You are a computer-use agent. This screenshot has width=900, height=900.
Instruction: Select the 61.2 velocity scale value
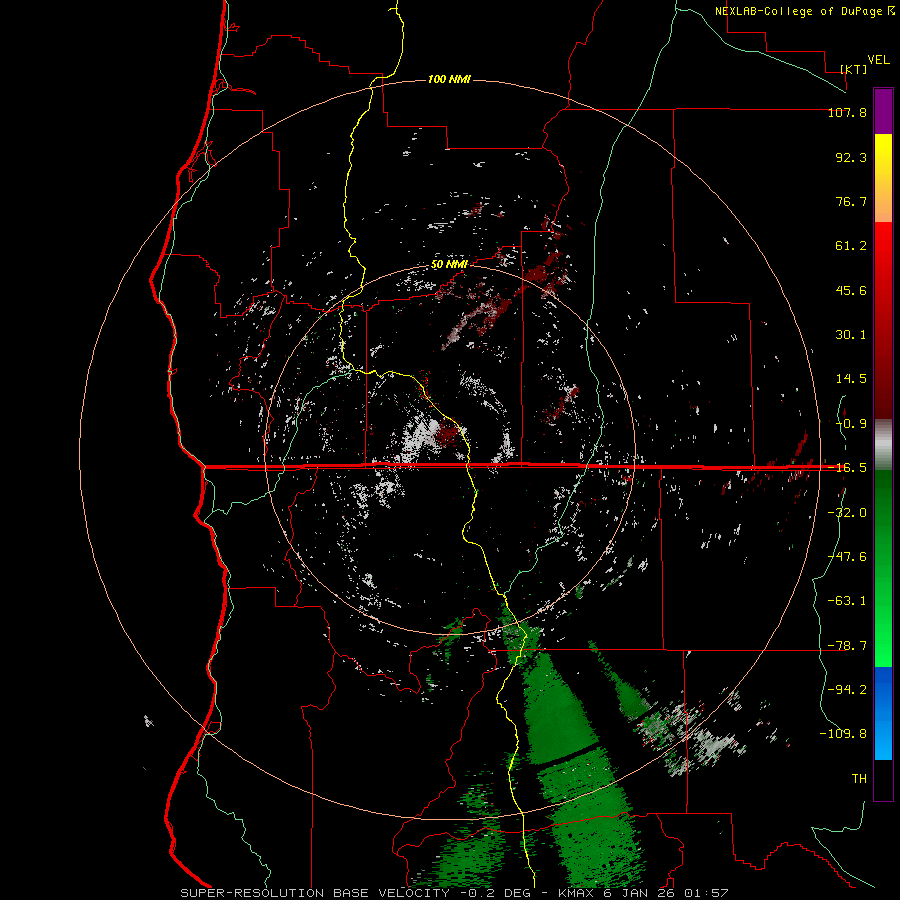(x=851, y=246)
